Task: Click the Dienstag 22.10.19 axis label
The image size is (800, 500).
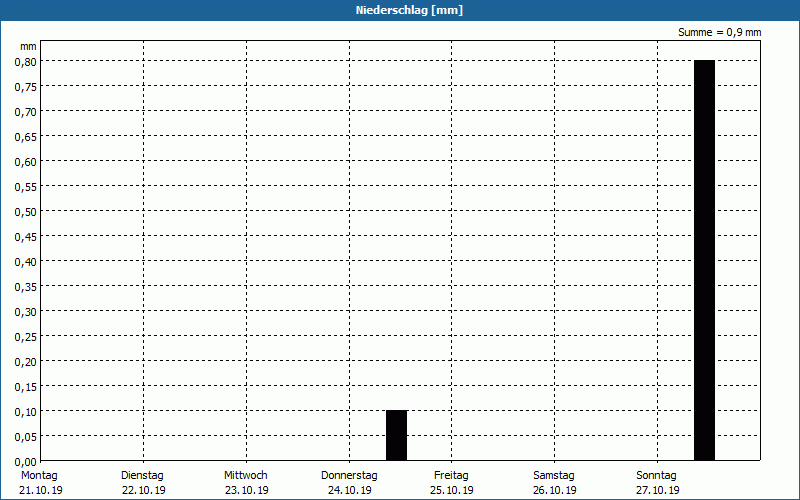Action: pyautogui.click(x=143, y=483)
